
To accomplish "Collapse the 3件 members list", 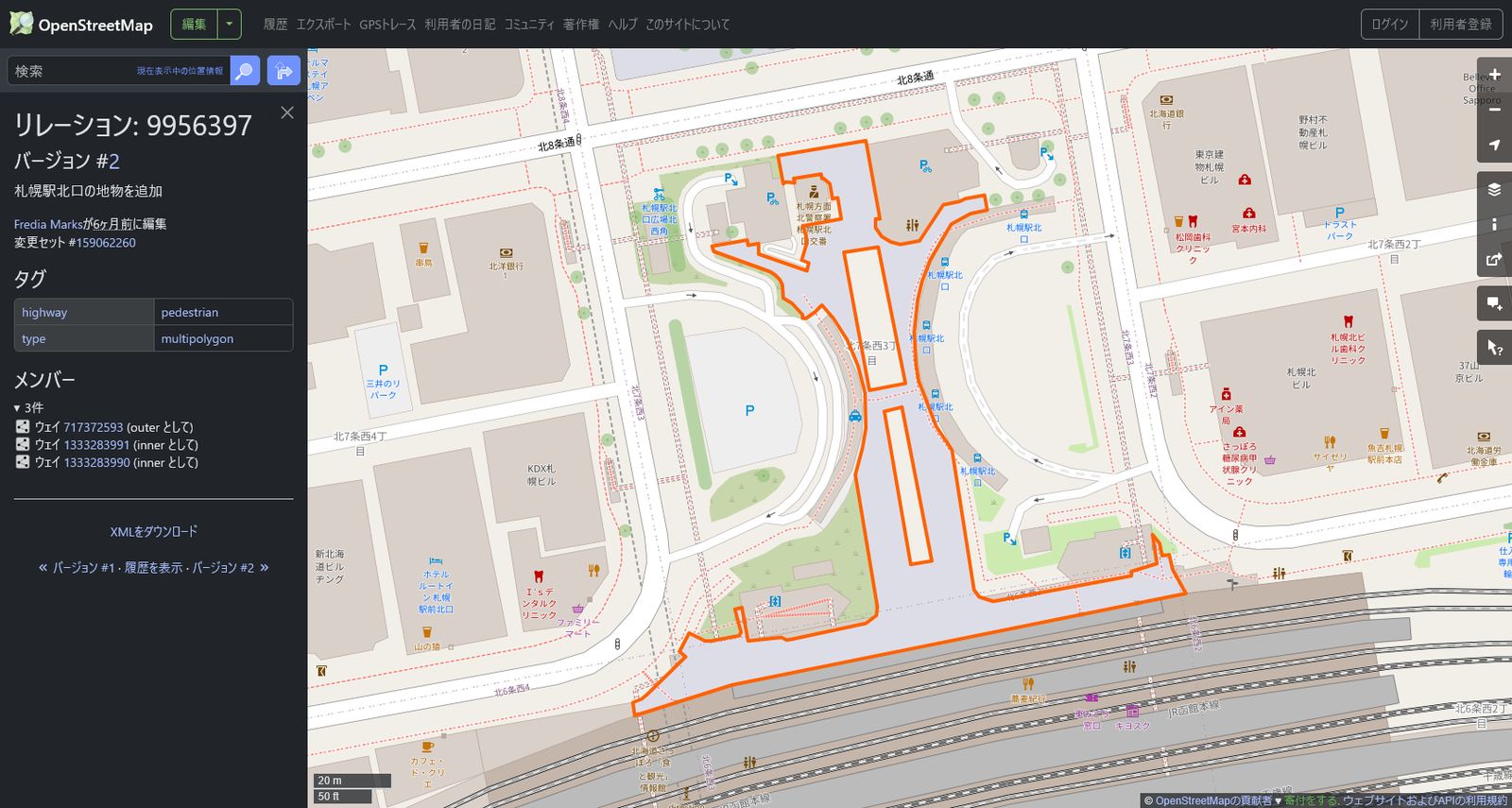I will pyautogui.click(x=28, y=407).
